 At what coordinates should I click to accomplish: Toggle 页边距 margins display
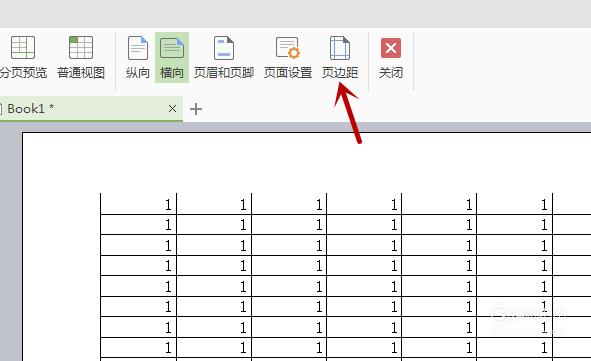pyautogui.click(x=340, y=57)
